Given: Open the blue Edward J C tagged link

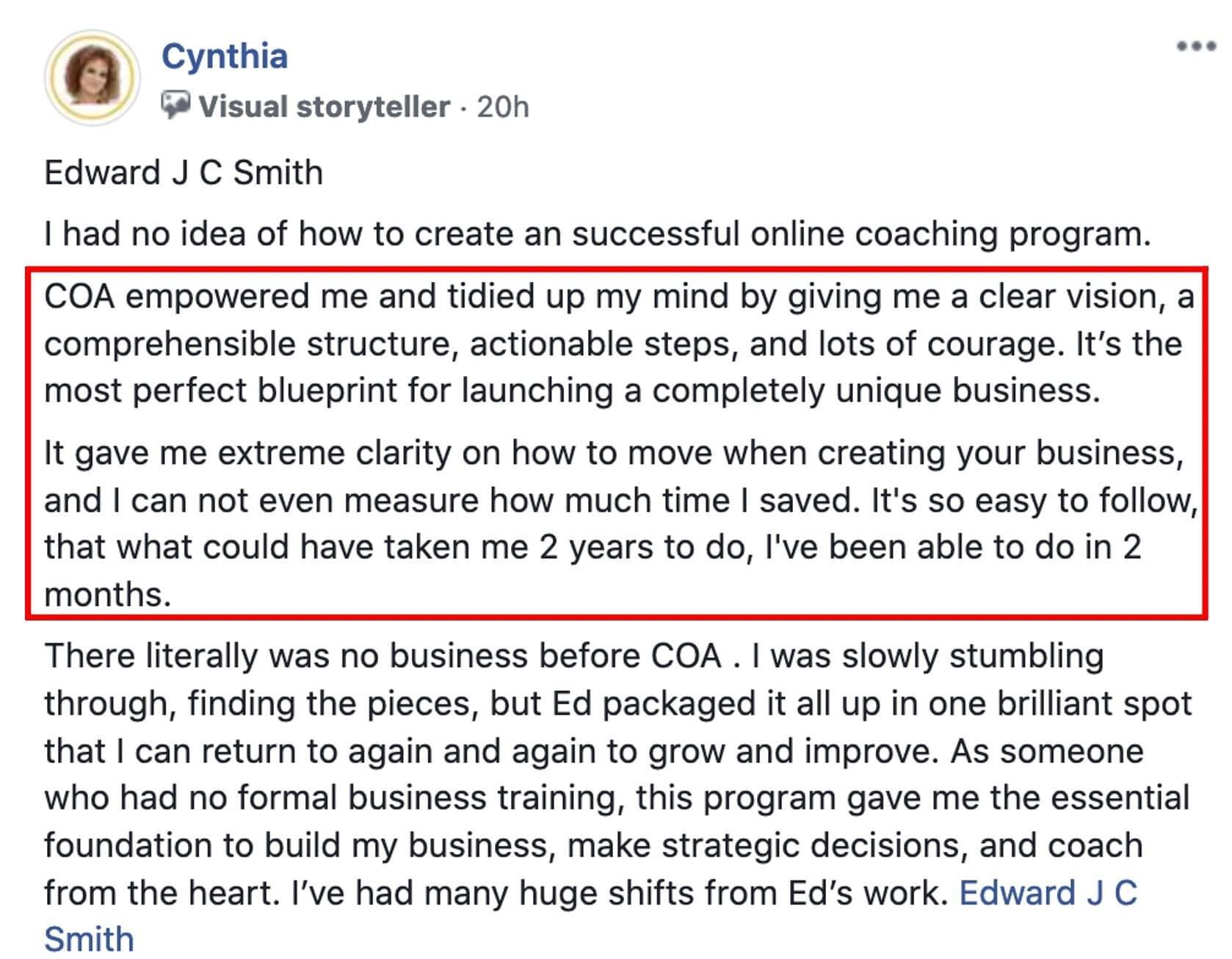Looking at the screenshot, I should pos(1048,894).
